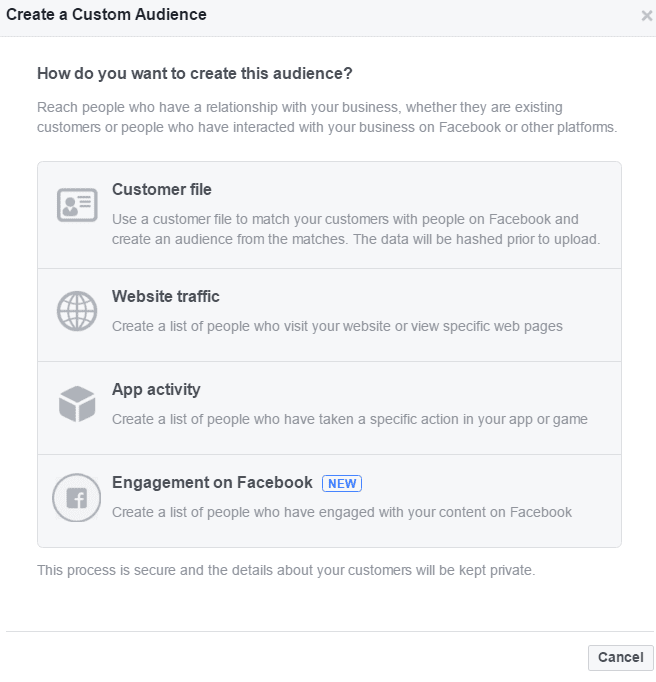Click the app or game action description
The height and width of the screenshot is (682, 656).
(349, 419)
